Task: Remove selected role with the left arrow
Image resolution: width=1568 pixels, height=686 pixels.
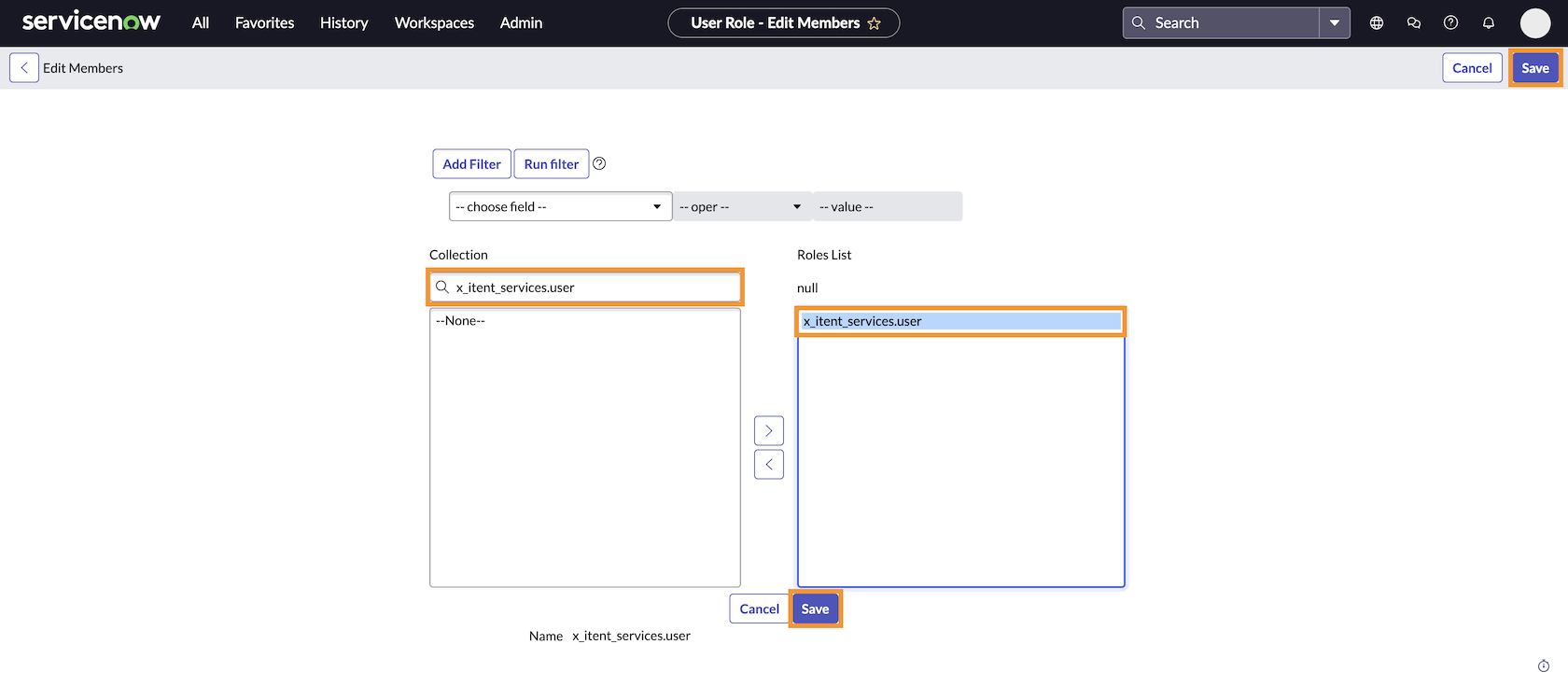Action: (768, 465)
